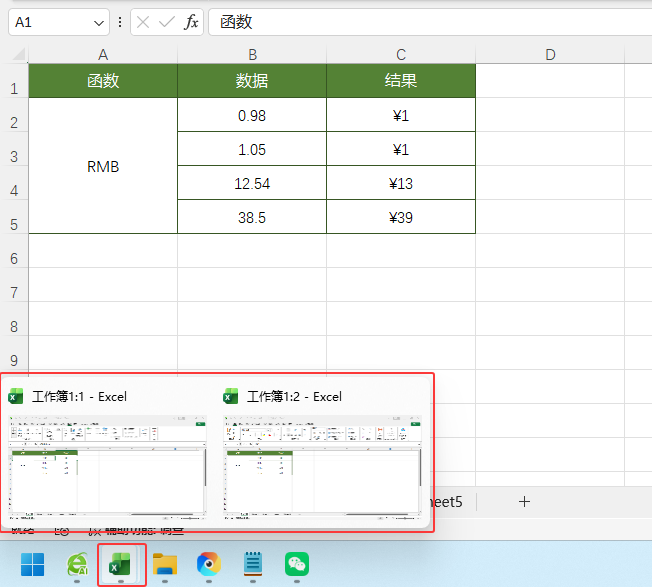652x587 pixels.
Task: Click the Excel taskbar icon
Action: coord(121,565)
